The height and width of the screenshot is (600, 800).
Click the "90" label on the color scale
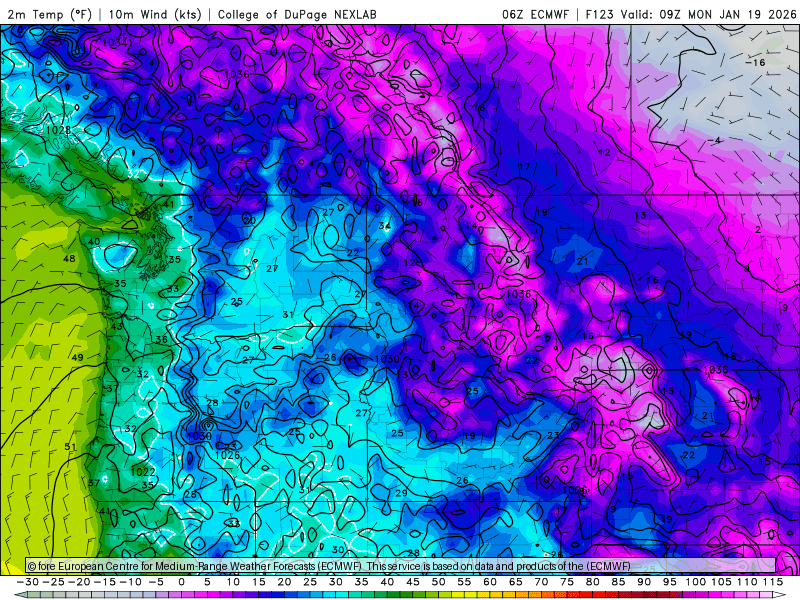[644, 582]
